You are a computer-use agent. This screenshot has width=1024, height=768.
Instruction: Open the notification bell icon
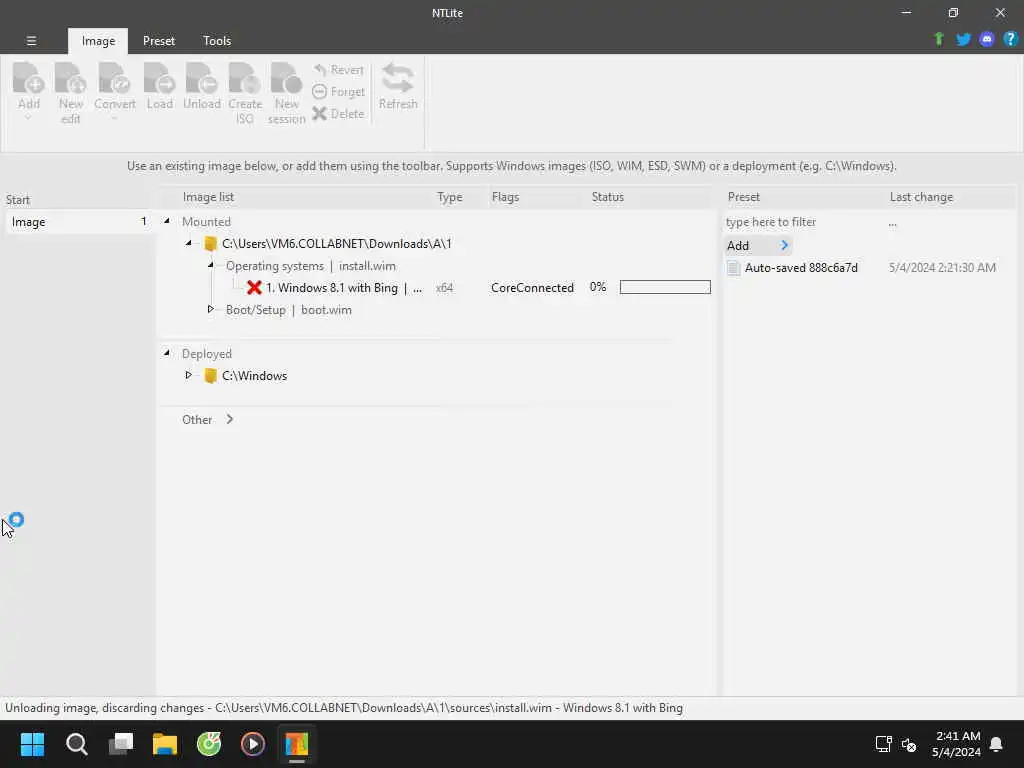[x=996, y=744]
